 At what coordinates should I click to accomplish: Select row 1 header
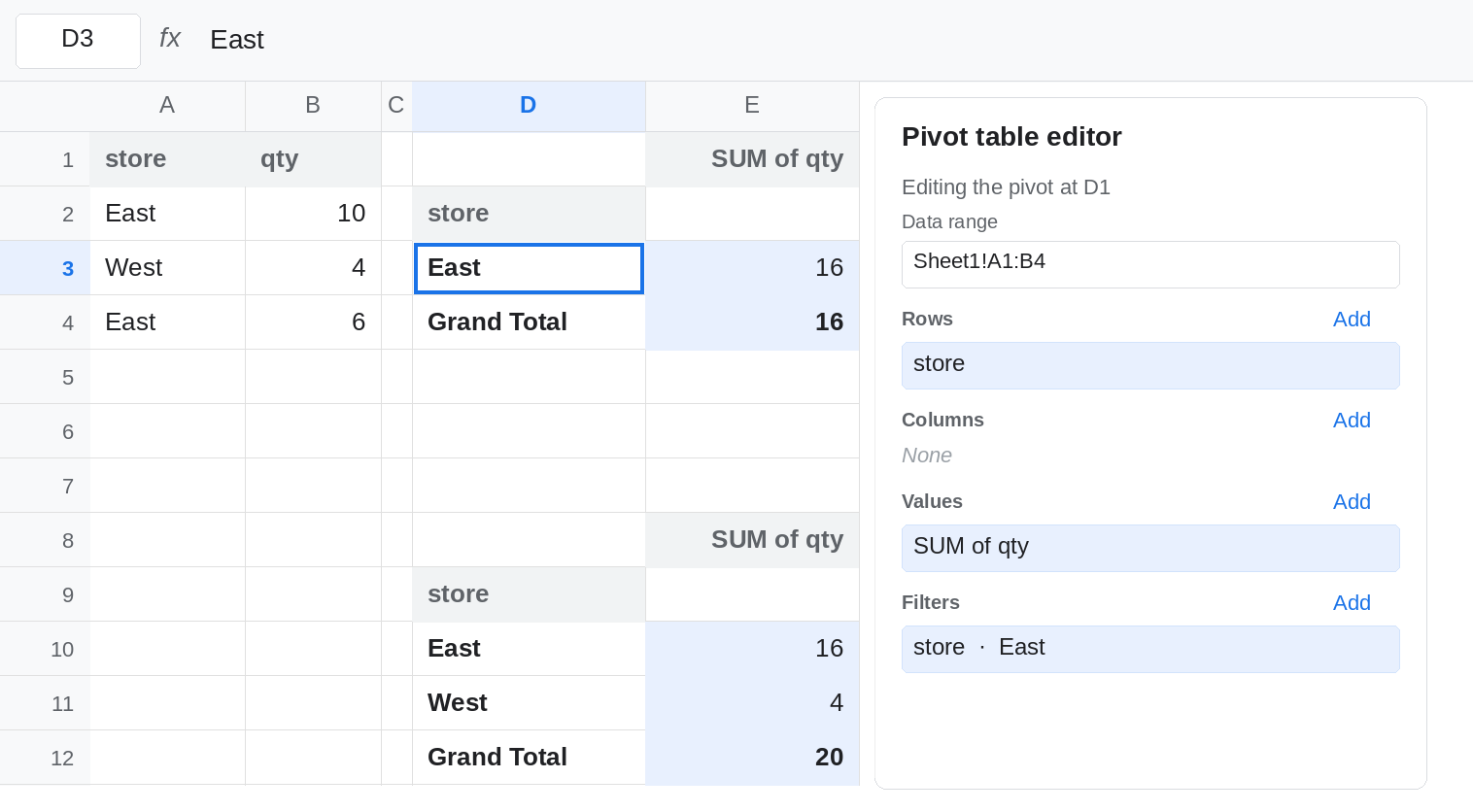tap(45, 159)
